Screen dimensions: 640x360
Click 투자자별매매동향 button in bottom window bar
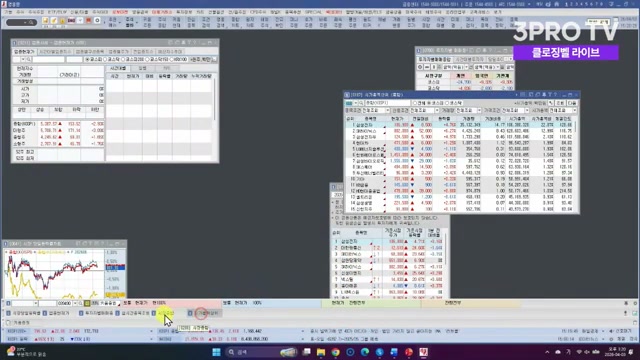click(96, 313)
